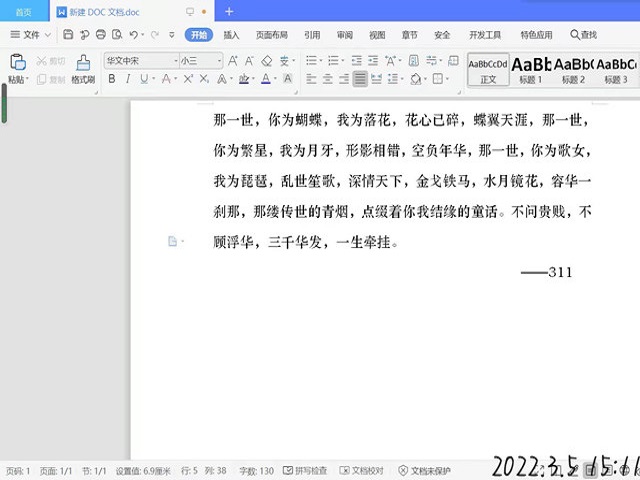Open Print Preview icon

tap(117, 35)
